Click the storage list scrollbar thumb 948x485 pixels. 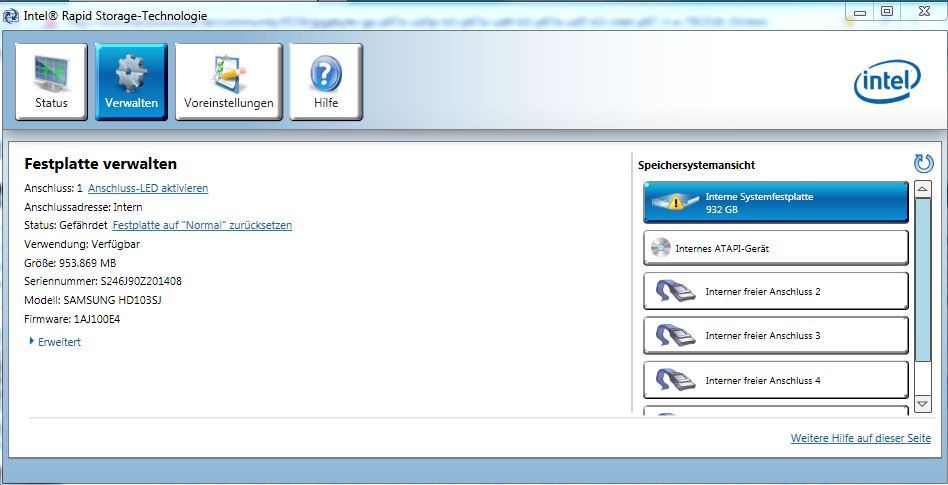click(x=923, y=280)
